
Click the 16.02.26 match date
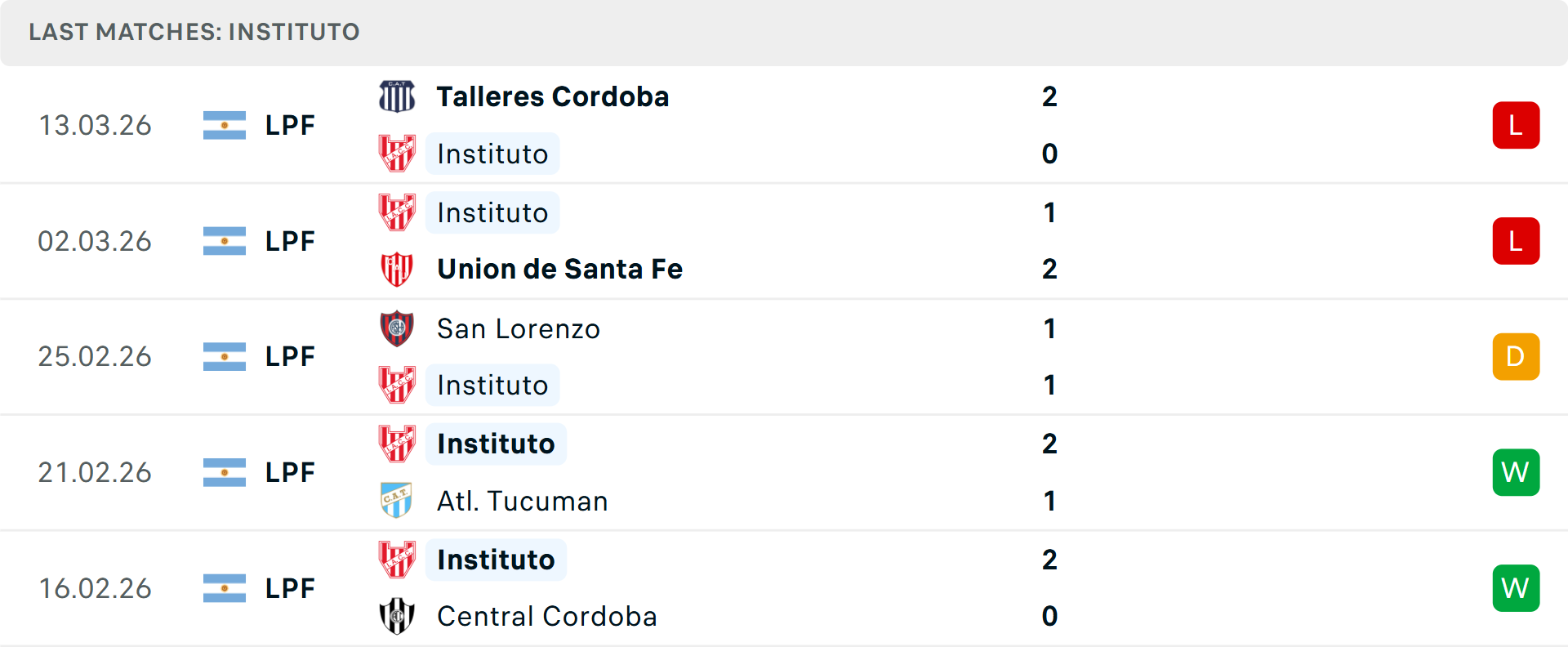95,588
